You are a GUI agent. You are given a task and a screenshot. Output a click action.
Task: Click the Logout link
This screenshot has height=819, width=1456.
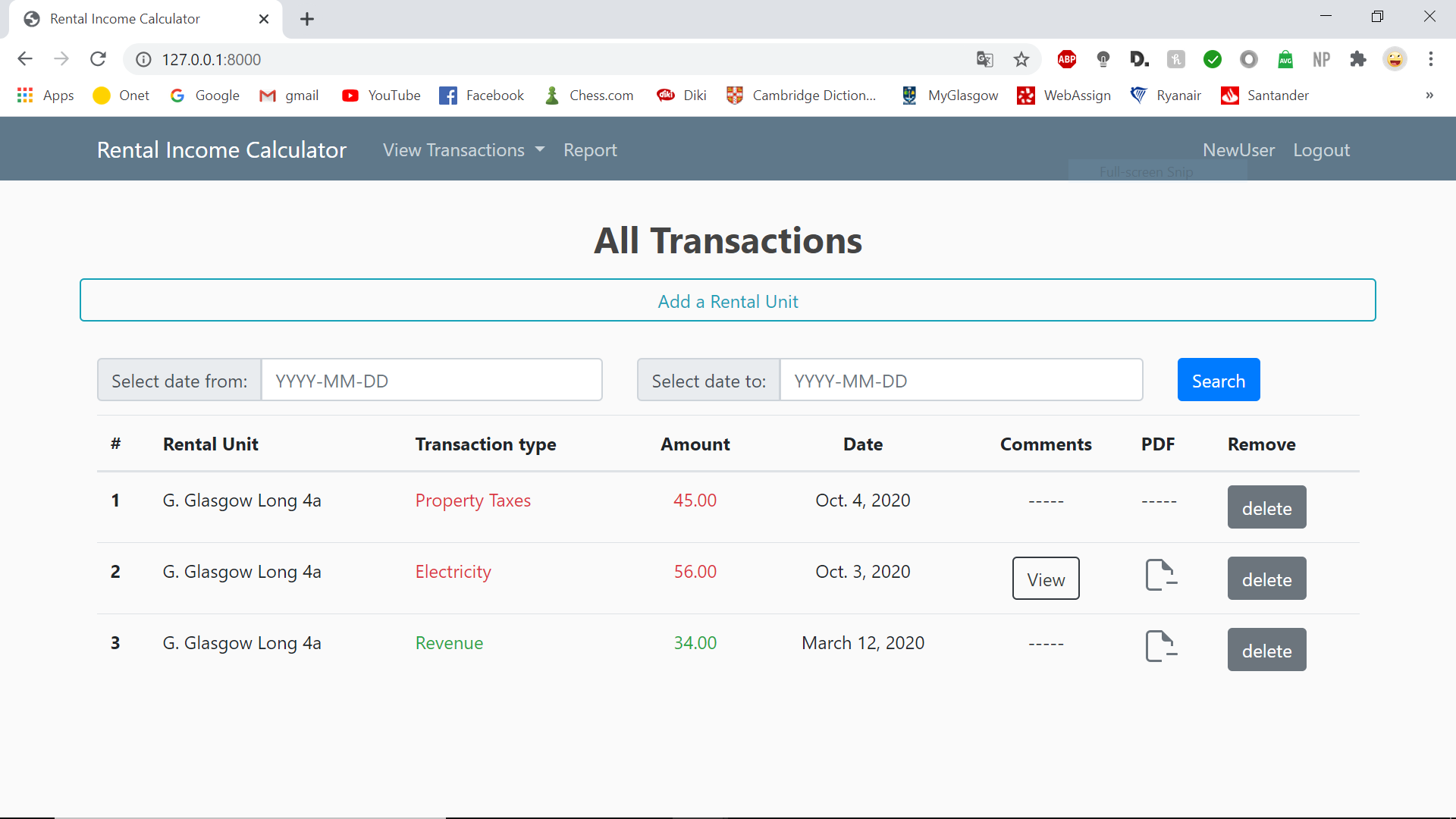[1321, 150]
